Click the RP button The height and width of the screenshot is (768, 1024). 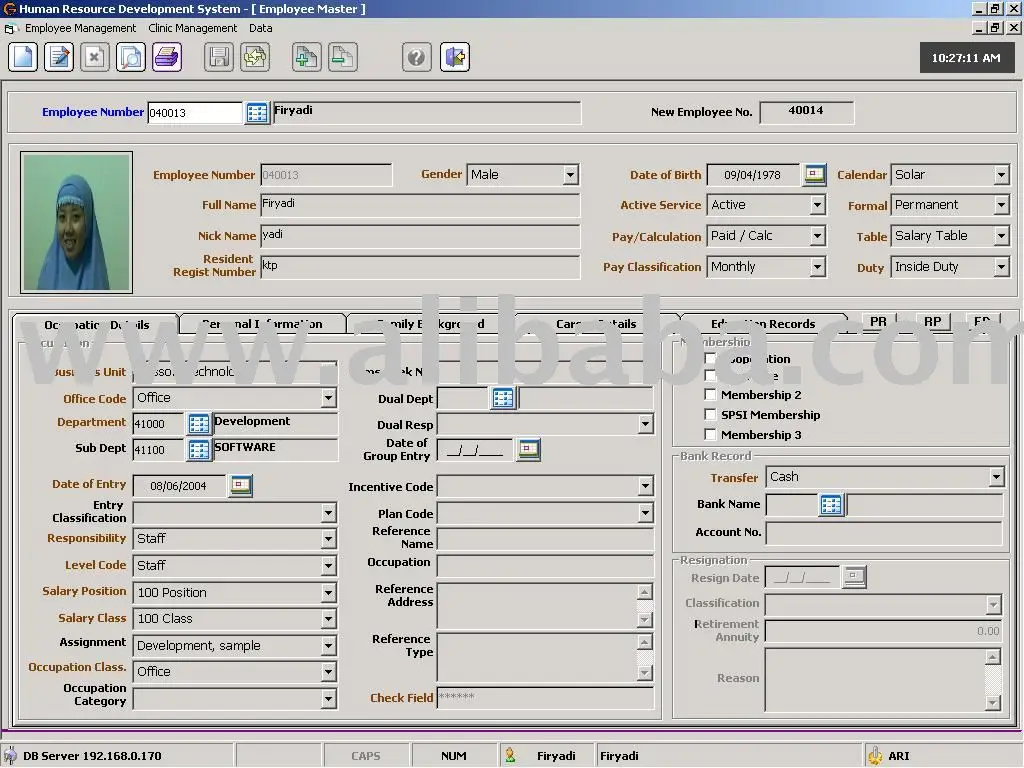click(932, 322)
